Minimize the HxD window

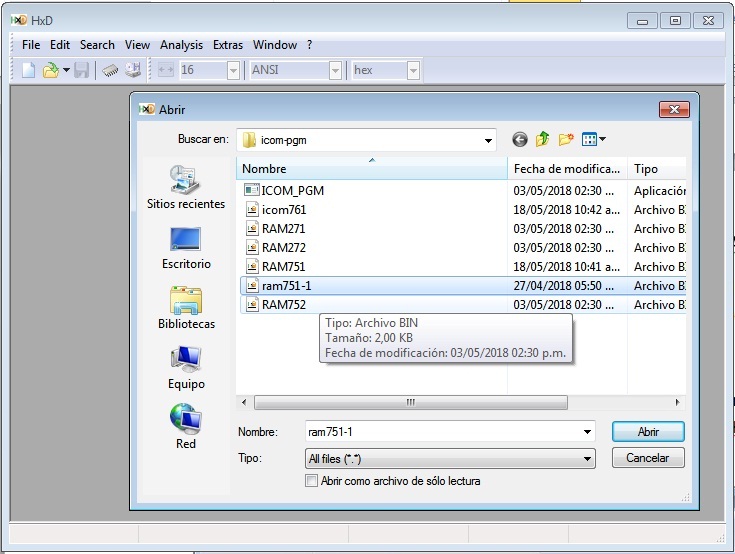pos(642,21)
